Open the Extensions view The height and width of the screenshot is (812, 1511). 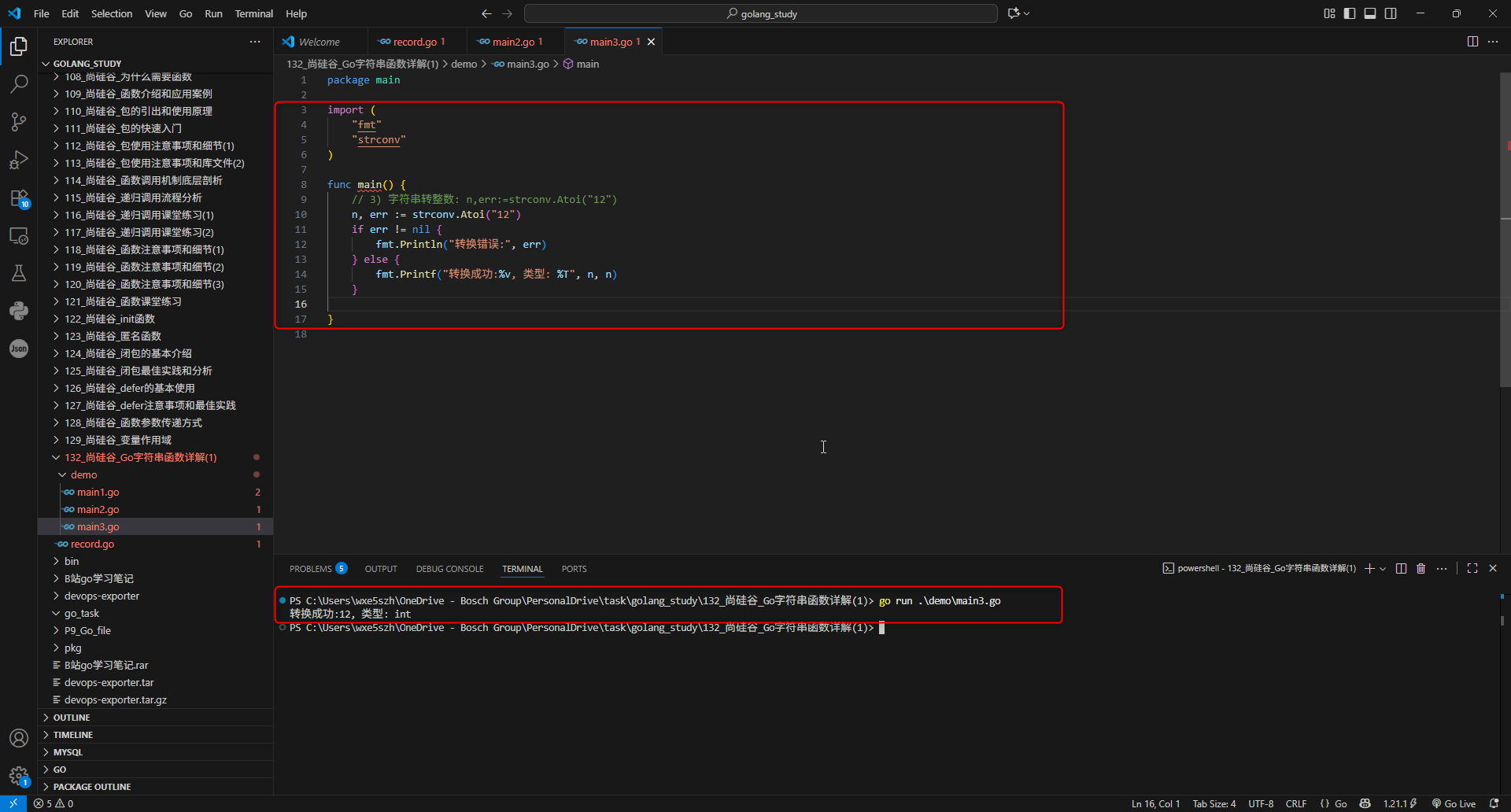point(19,197)
